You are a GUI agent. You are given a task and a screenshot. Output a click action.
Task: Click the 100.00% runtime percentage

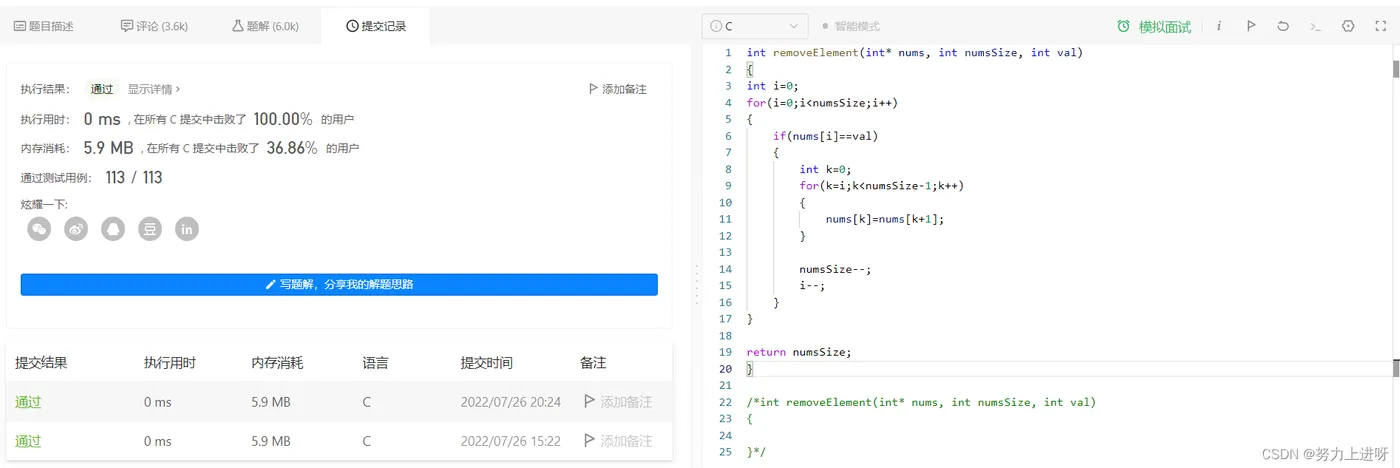(283, 119)
